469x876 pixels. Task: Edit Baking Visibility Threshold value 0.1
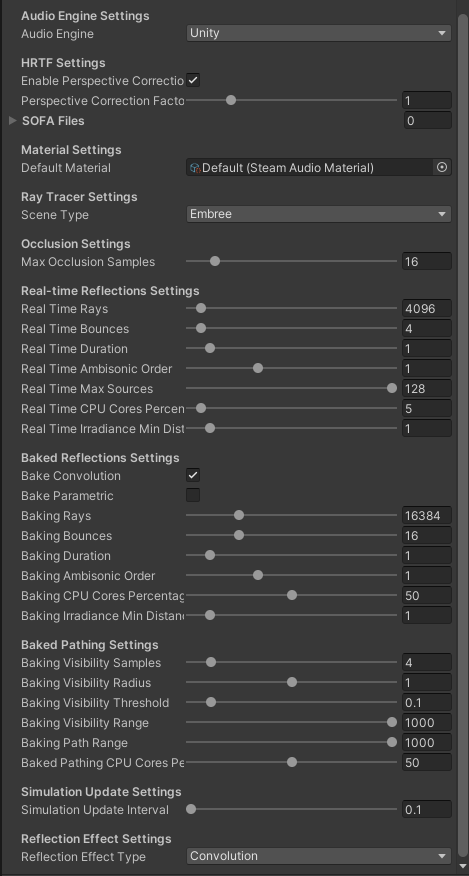pos(427,703)
